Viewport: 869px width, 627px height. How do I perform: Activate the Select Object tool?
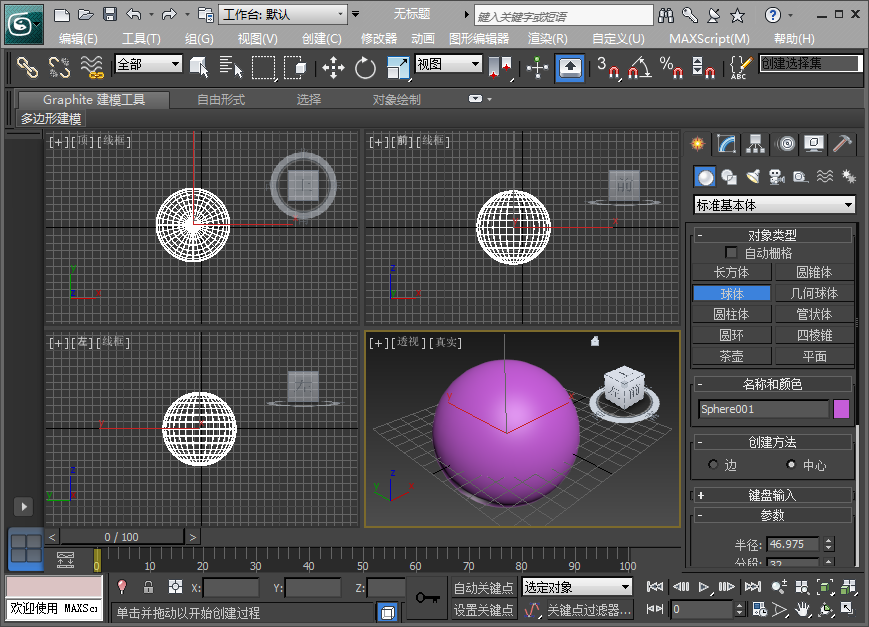coord(199,68)
